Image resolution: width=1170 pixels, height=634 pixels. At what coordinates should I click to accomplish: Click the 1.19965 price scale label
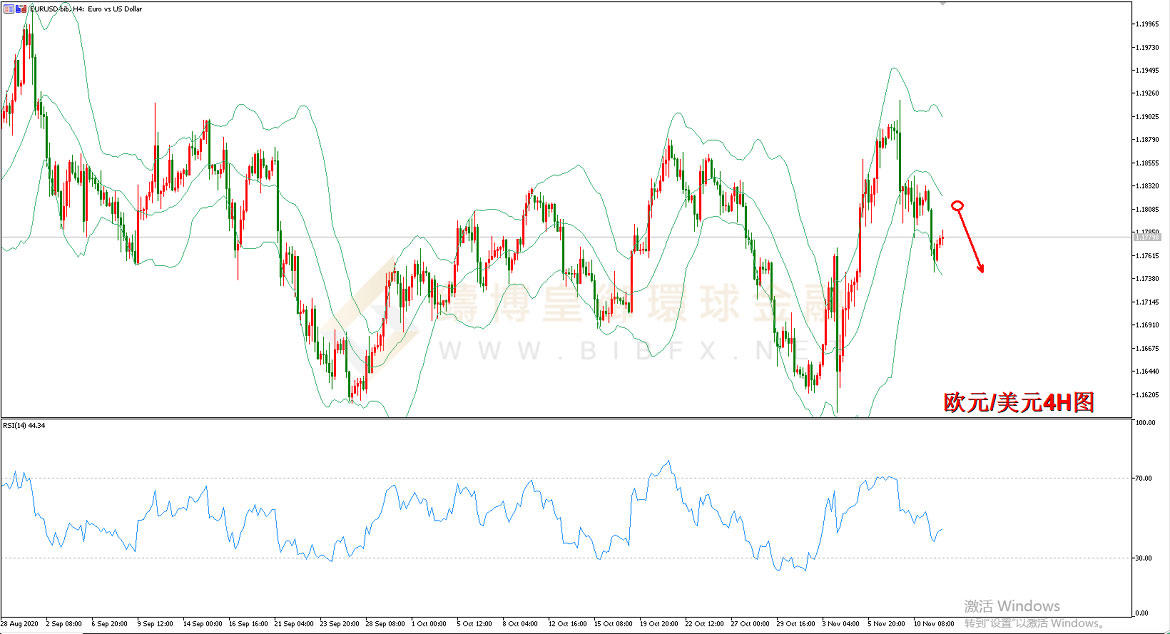point(1148,24)
